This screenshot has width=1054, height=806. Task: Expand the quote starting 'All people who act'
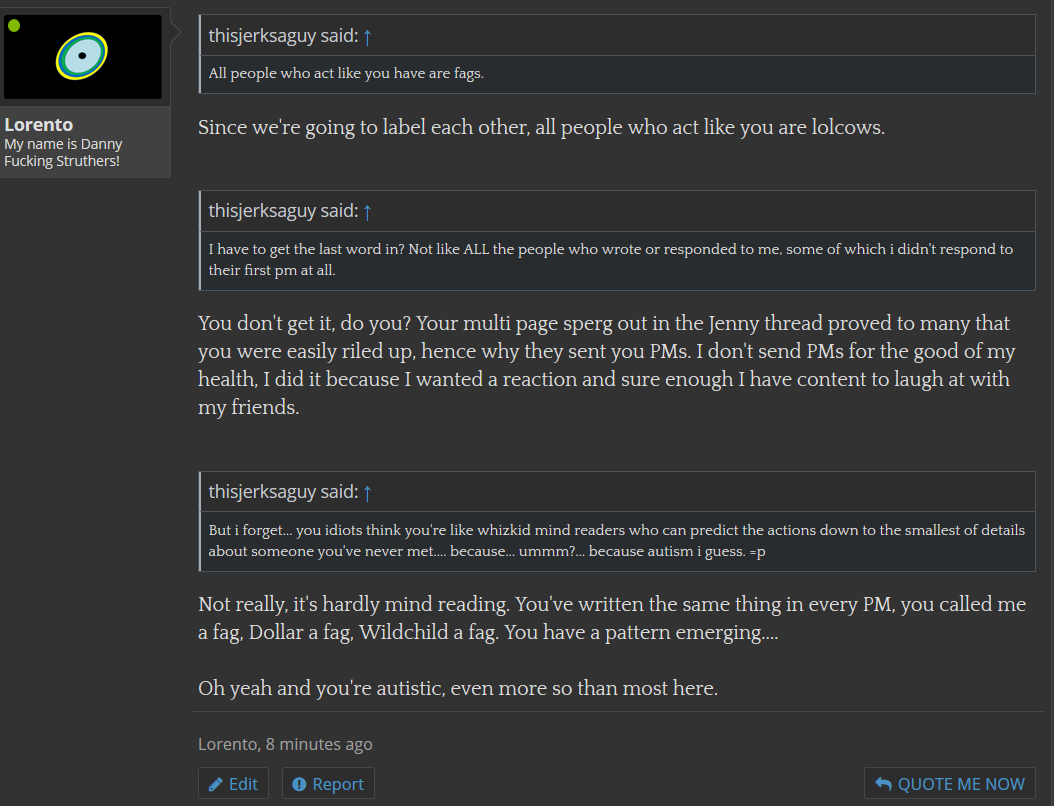618,74
